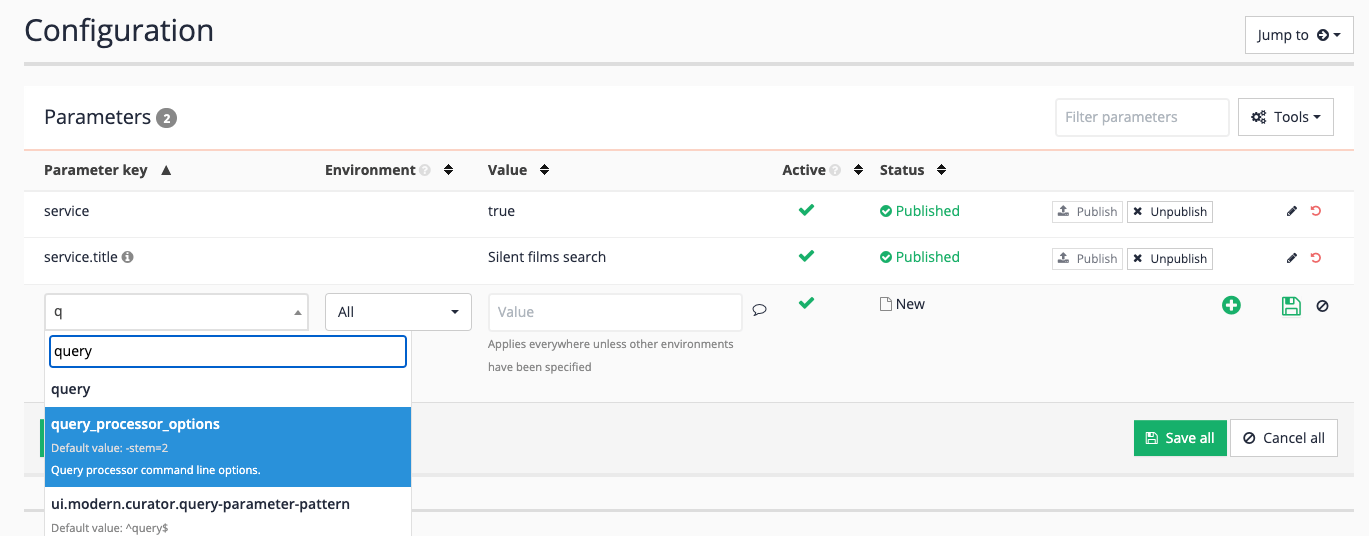This screenshot has height=536, width=1369.
Task: Click the help icon beside Environment header
Action: [425, 171]
